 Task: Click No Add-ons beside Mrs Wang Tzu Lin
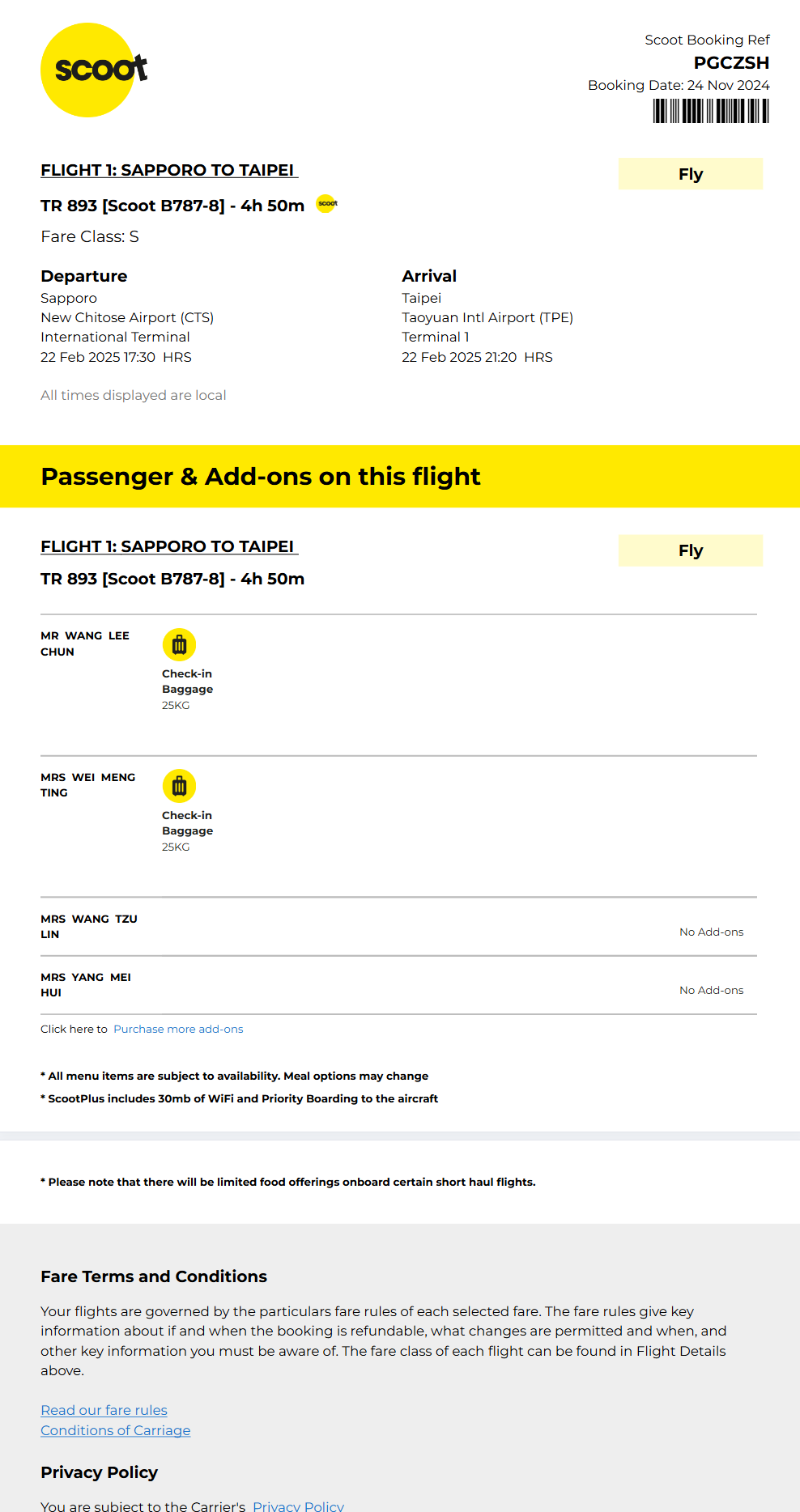pyautogui.click(x=711, y=932)
